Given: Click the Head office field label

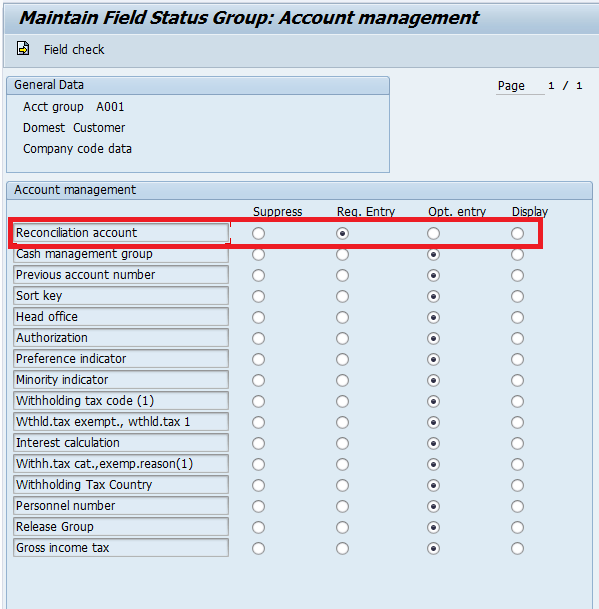Looking at the screenshot, I should click(x=121, y=317).
